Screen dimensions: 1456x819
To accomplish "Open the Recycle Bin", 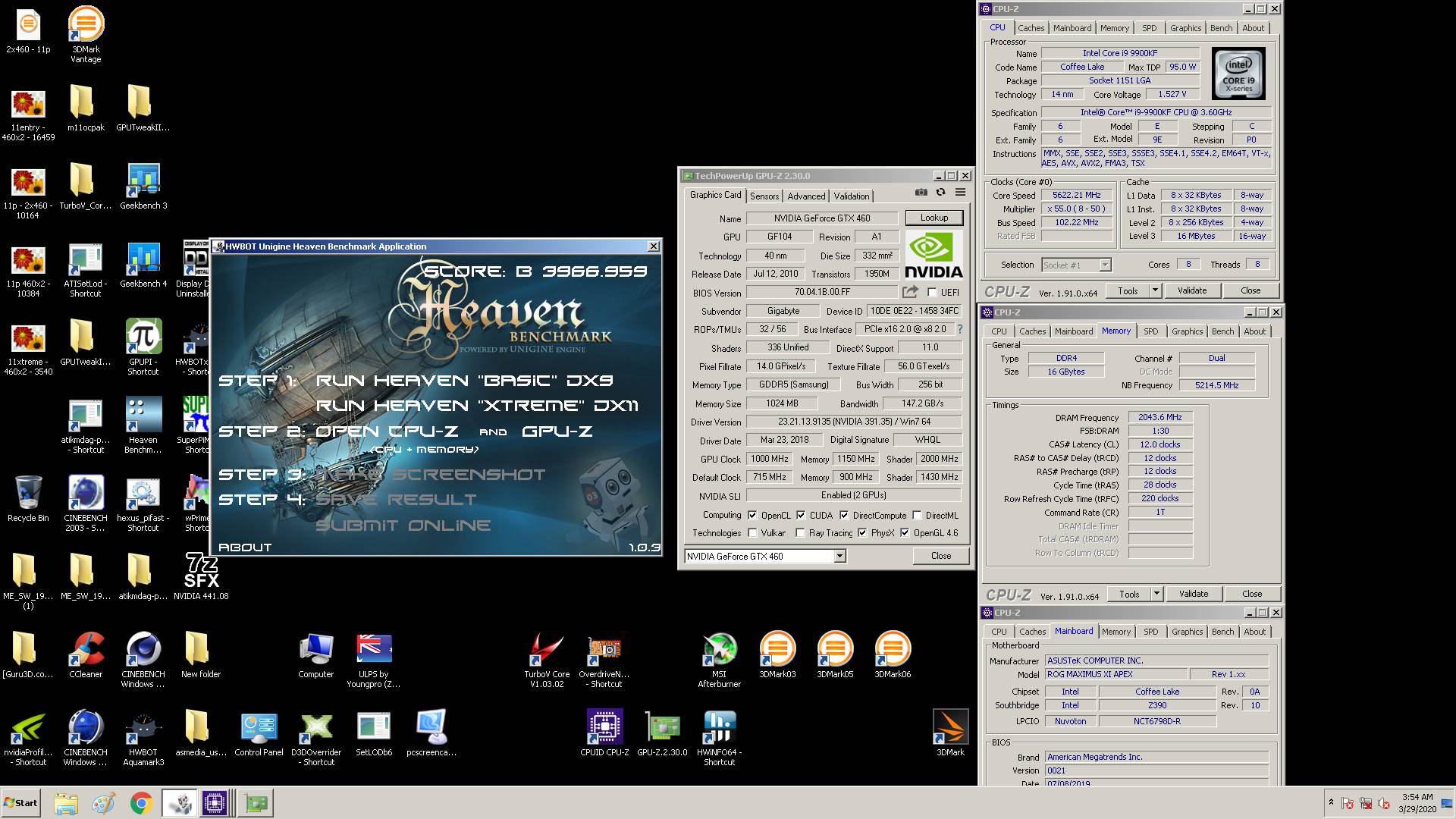I will (x=28, y=498).
